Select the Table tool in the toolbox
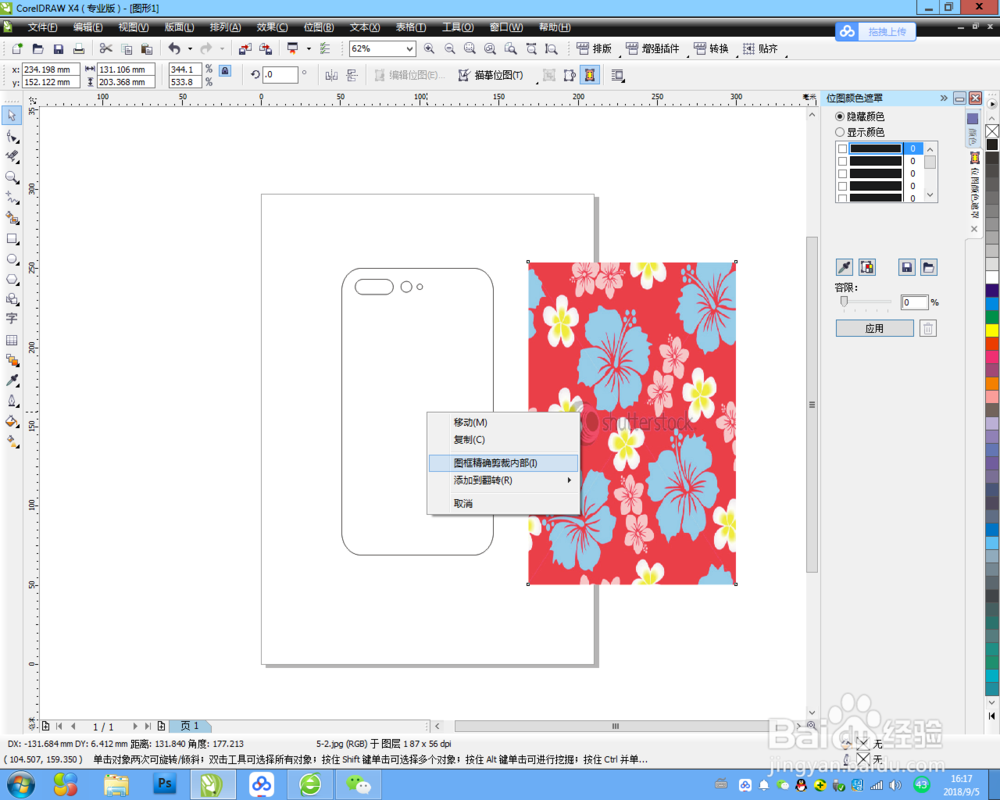The height and width of the screenshot is (800, 1000). (x=12, y=340)
